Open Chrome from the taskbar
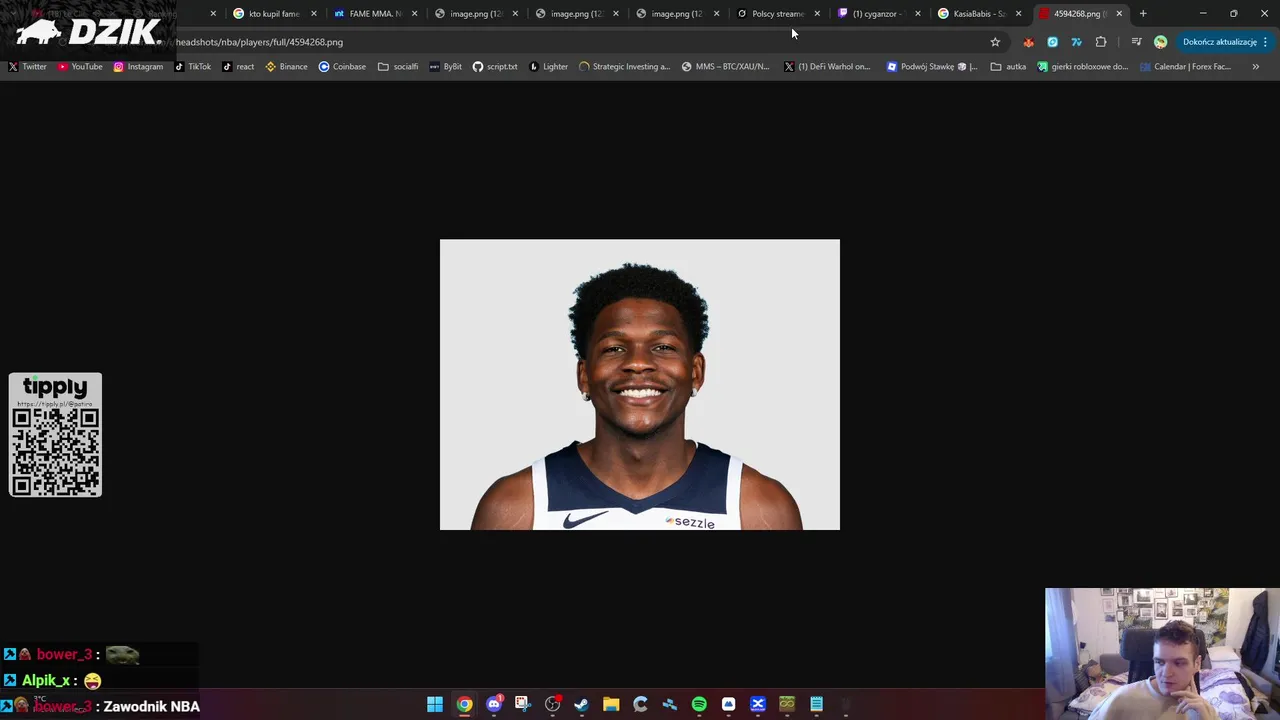 click(464, 704)
